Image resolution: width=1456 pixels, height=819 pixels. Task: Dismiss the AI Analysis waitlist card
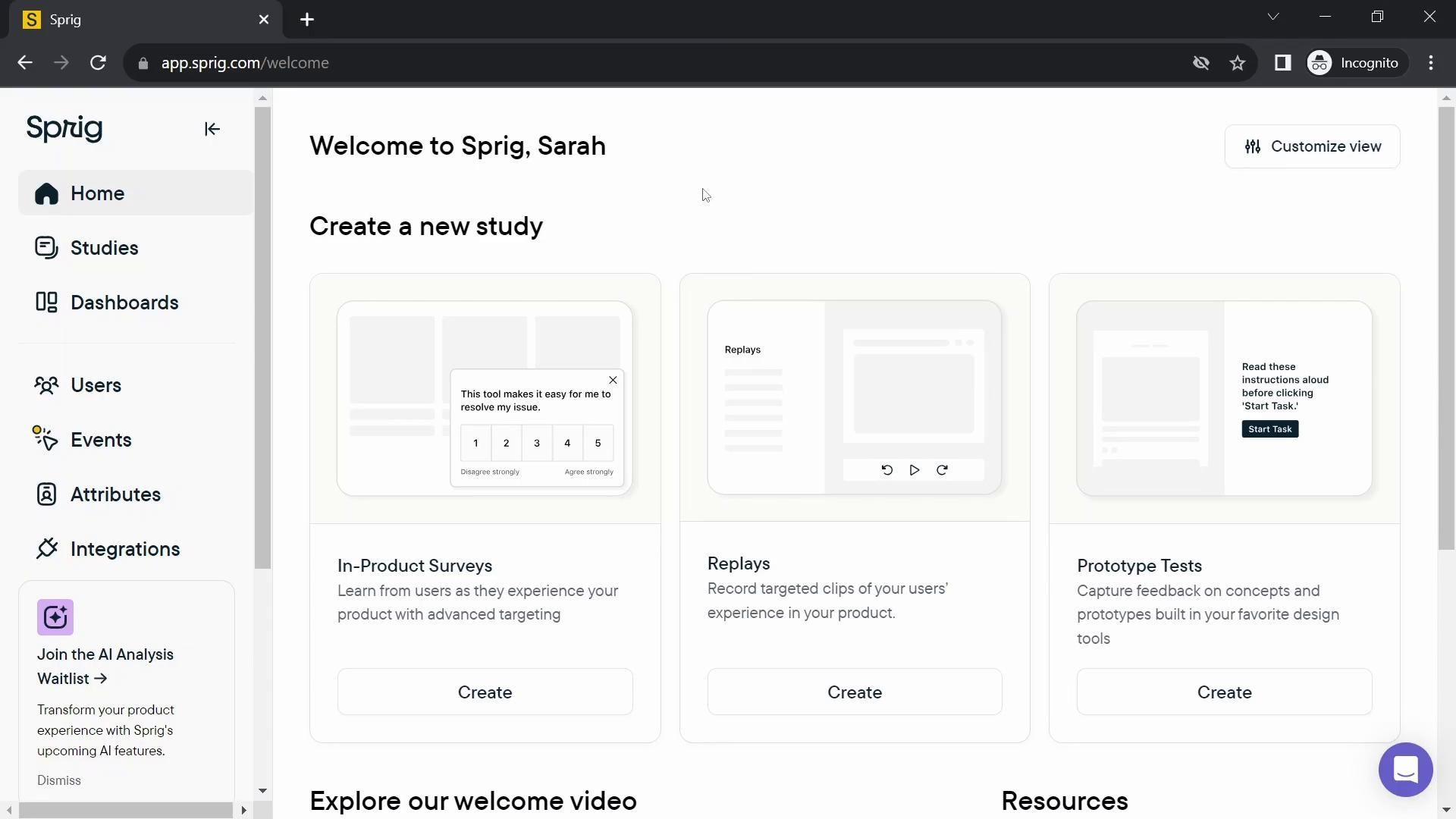pyautogui.click(x=59, y=780)
